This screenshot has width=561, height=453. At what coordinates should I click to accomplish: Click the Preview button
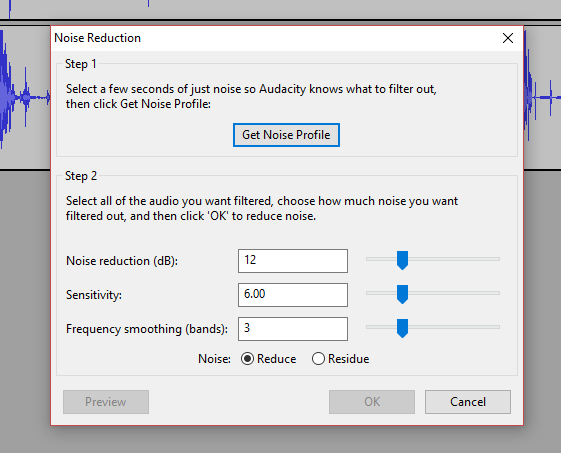106,402
